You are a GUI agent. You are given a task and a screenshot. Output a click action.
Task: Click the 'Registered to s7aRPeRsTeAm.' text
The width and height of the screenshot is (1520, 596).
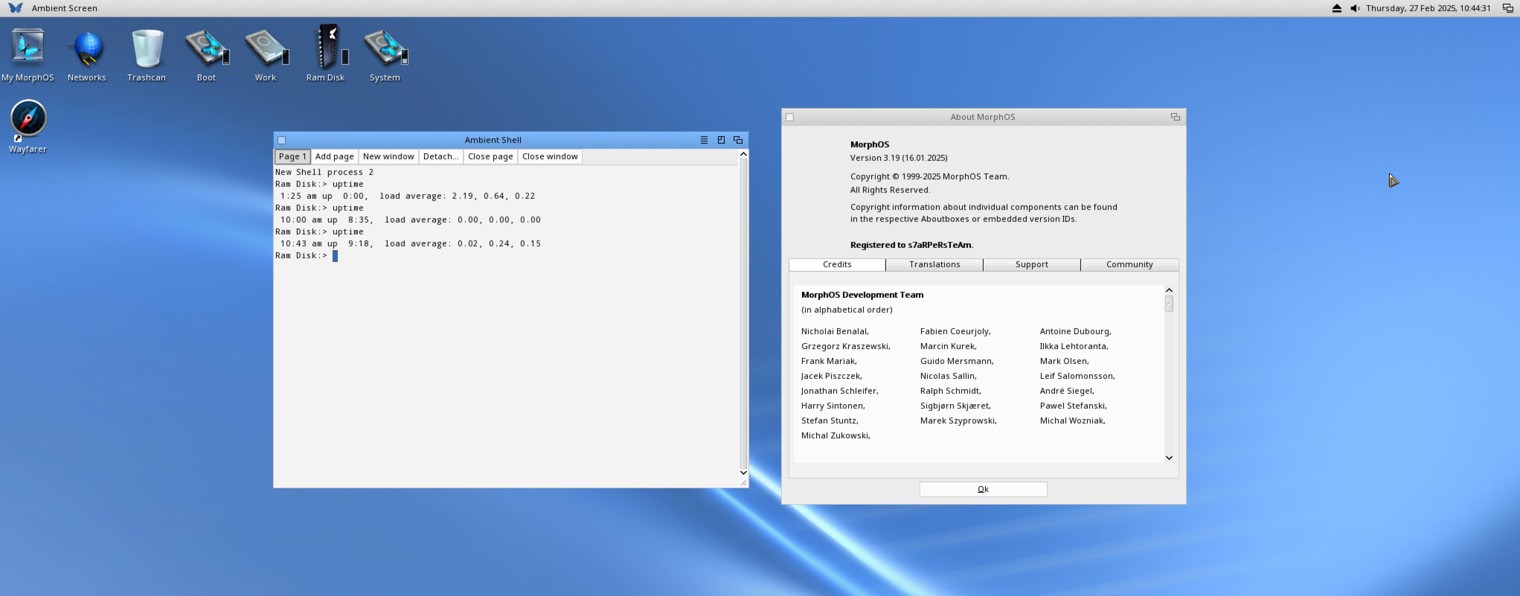(x=911, y=245)
